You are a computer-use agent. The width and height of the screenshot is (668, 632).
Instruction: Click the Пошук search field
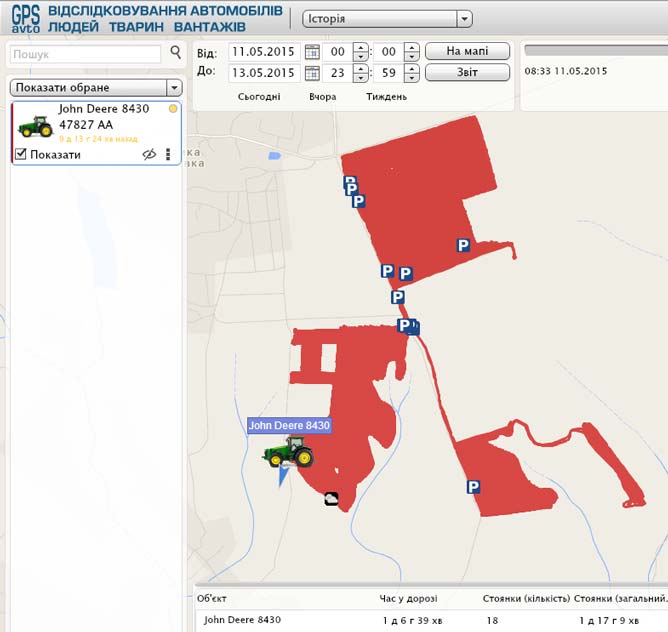[85, 54]
